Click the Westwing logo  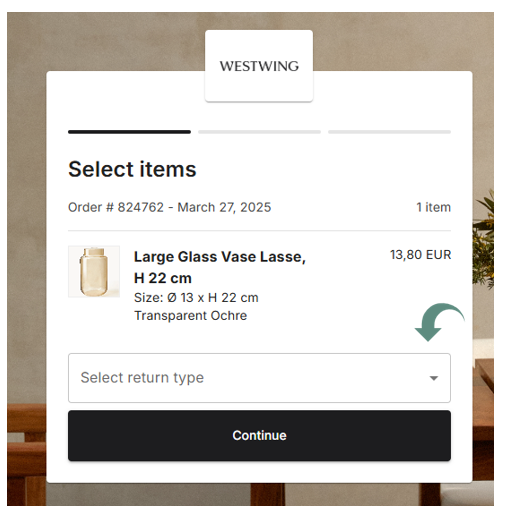[x=259, y=66]
